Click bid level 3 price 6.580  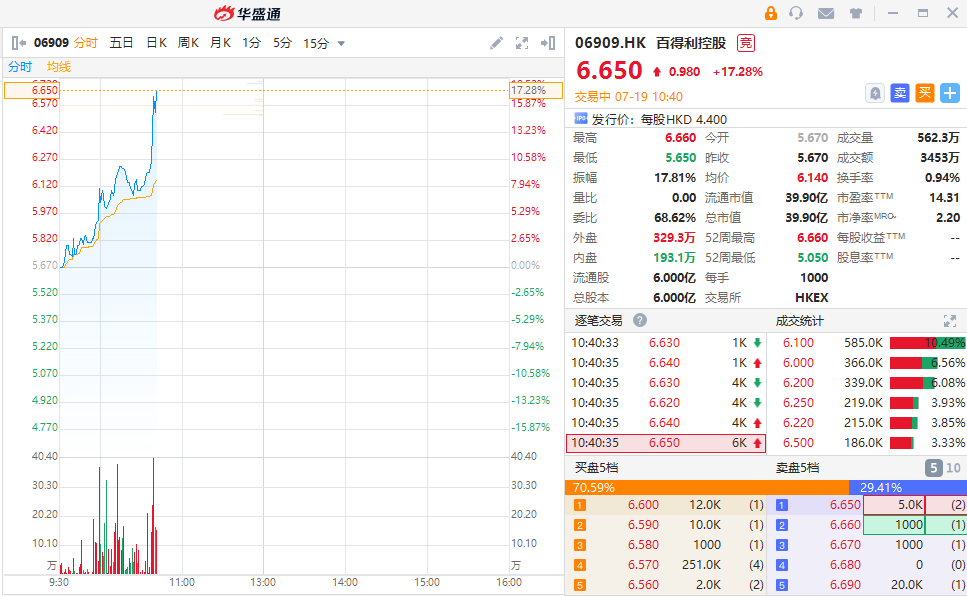point(643,545)
